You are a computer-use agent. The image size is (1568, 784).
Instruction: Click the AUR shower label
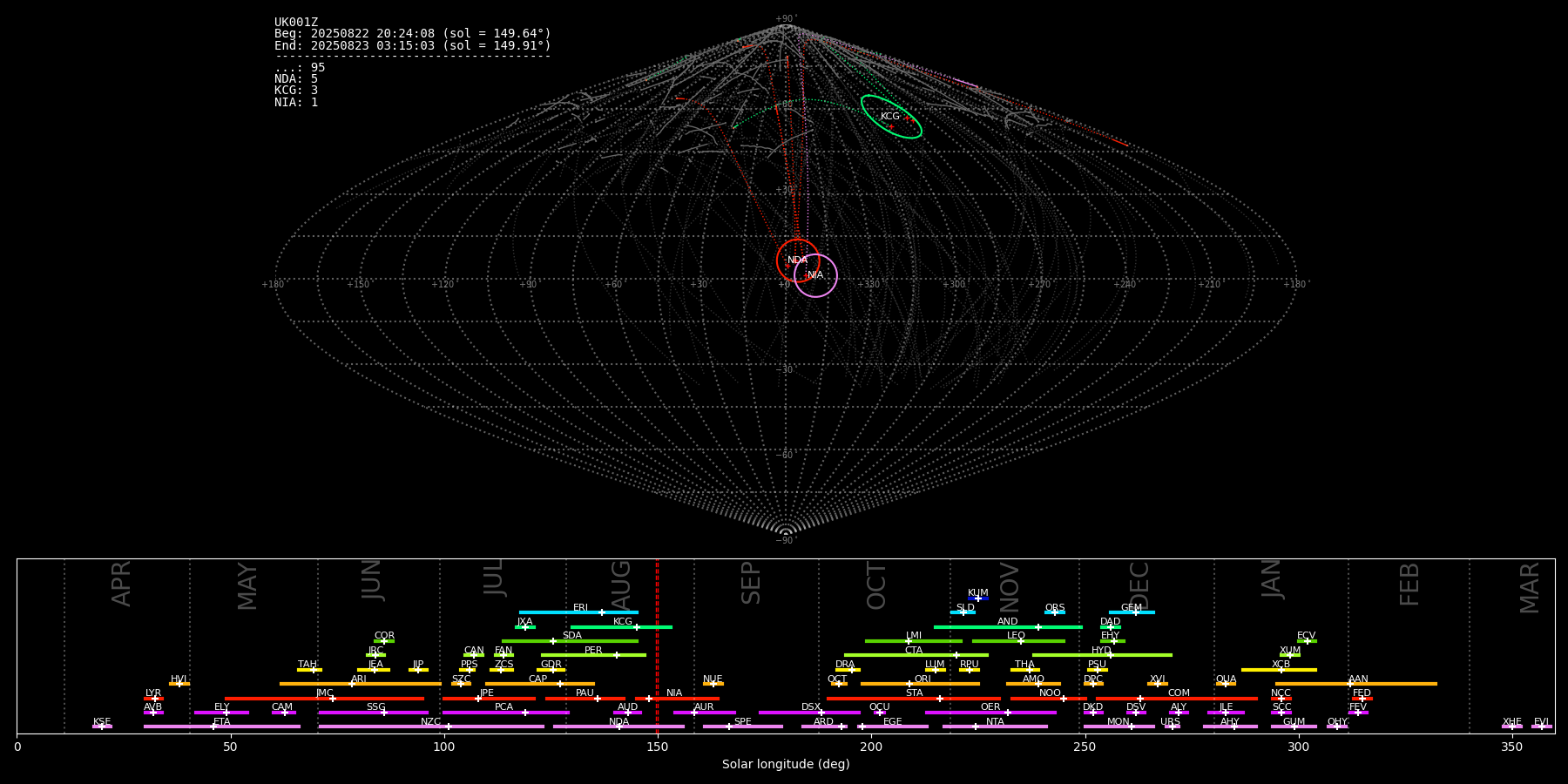[x=704, y=707]
